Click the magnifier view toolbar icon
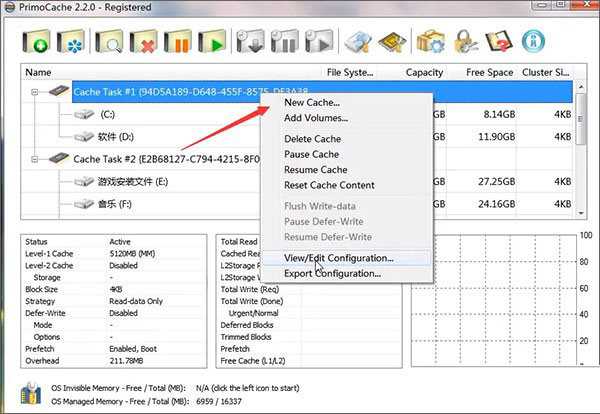The image size is (600, 414). pos(112,42)
